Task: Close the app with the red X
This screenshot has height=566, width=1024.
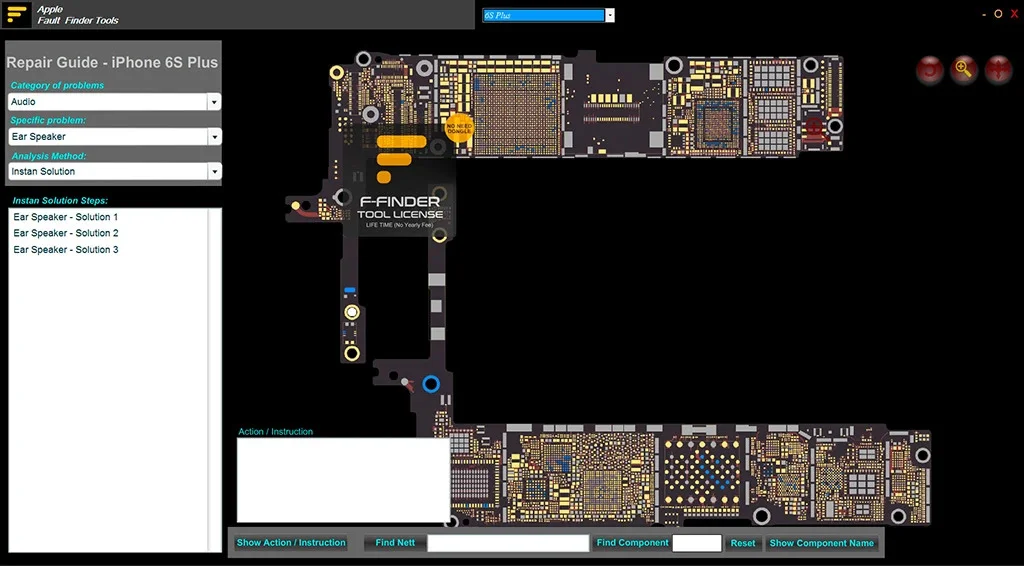Action: 1014,14
